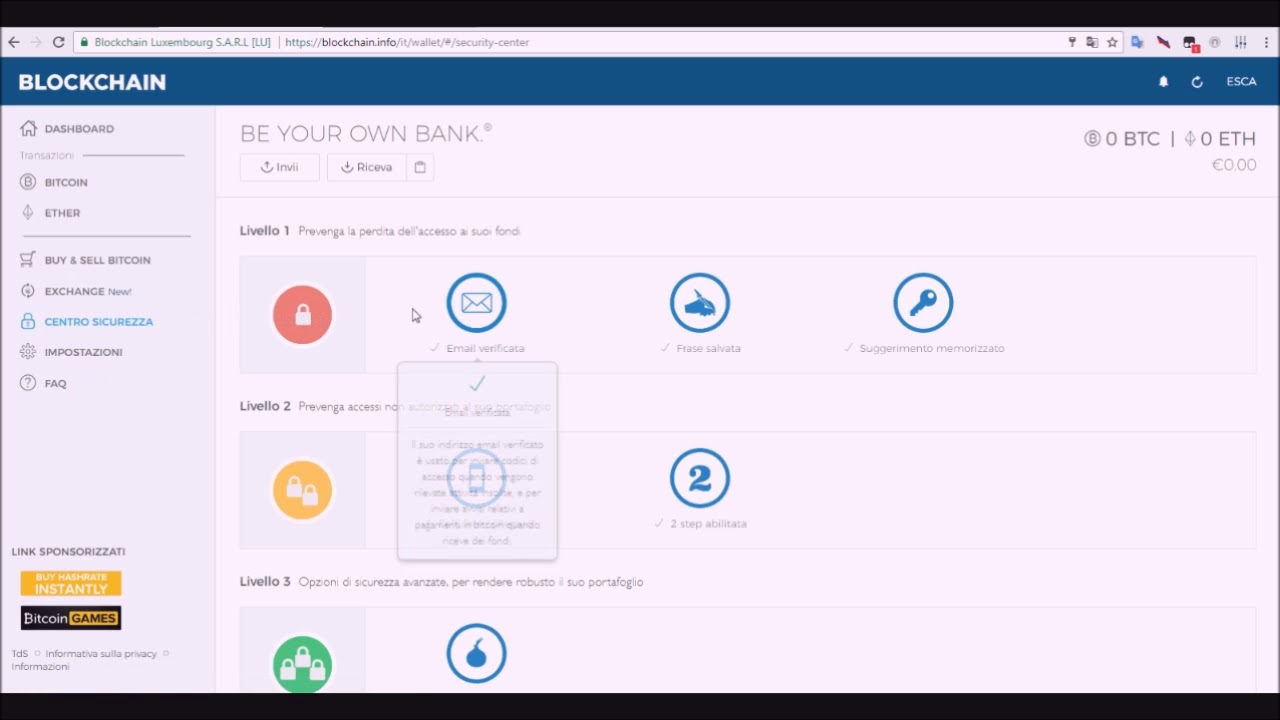Image resolution: width=1280 pixels, height=720 pixels.
Task: Open Ether transactions in sidebar
Action: (50, 213)
